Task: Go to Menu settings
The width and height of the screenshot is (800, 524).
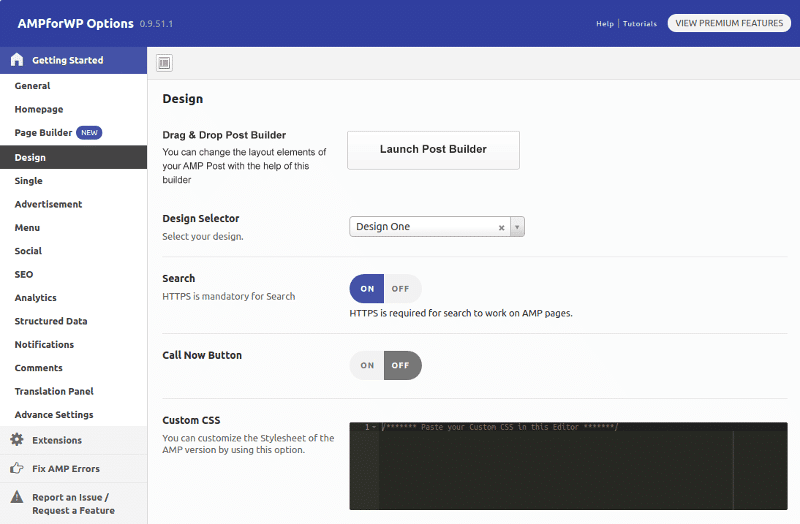Action: click(x=73, y=228)
